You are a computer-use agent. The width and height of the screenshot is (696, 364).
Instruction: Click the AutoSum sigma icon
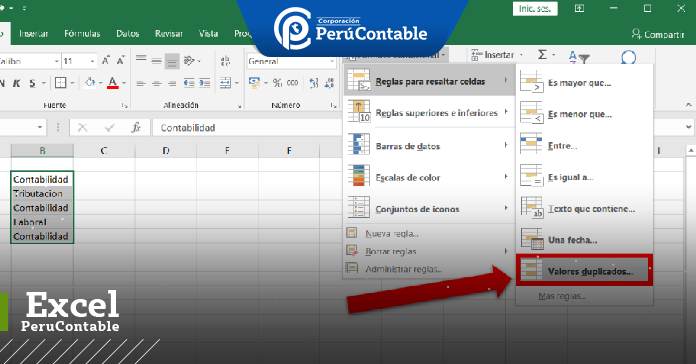(x=542, y=55)
